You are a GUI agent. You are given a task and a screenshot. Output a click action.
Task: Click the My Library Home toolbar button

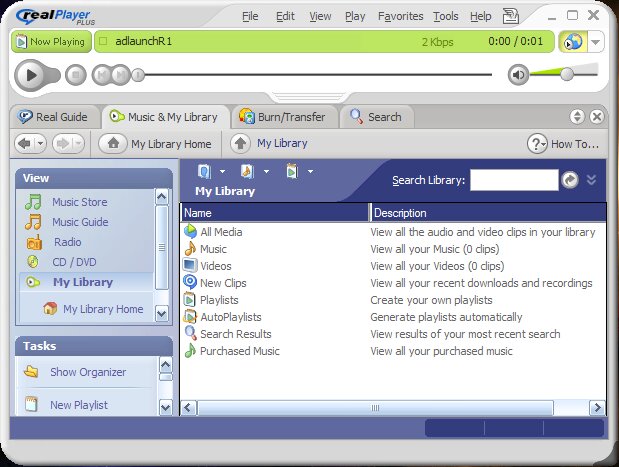[158, 144]
